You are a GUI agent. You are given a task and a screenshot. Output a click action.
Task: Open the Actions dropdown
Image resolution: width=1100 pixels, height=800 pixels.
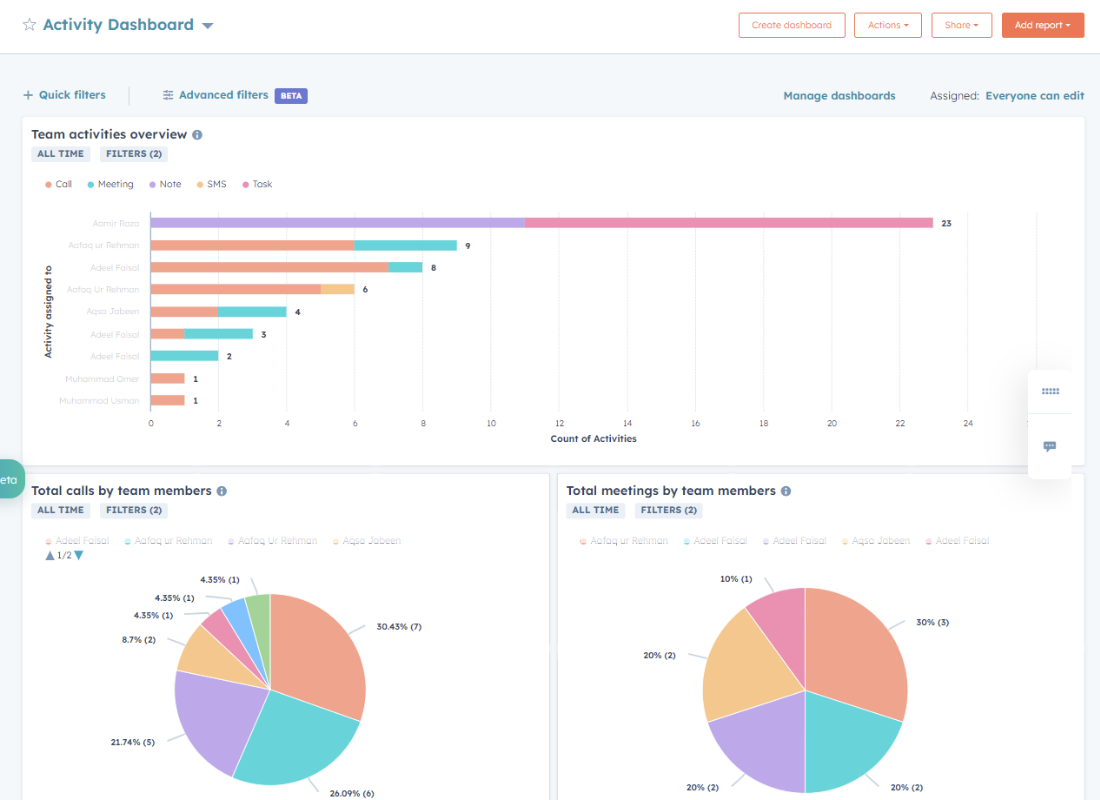887,24
